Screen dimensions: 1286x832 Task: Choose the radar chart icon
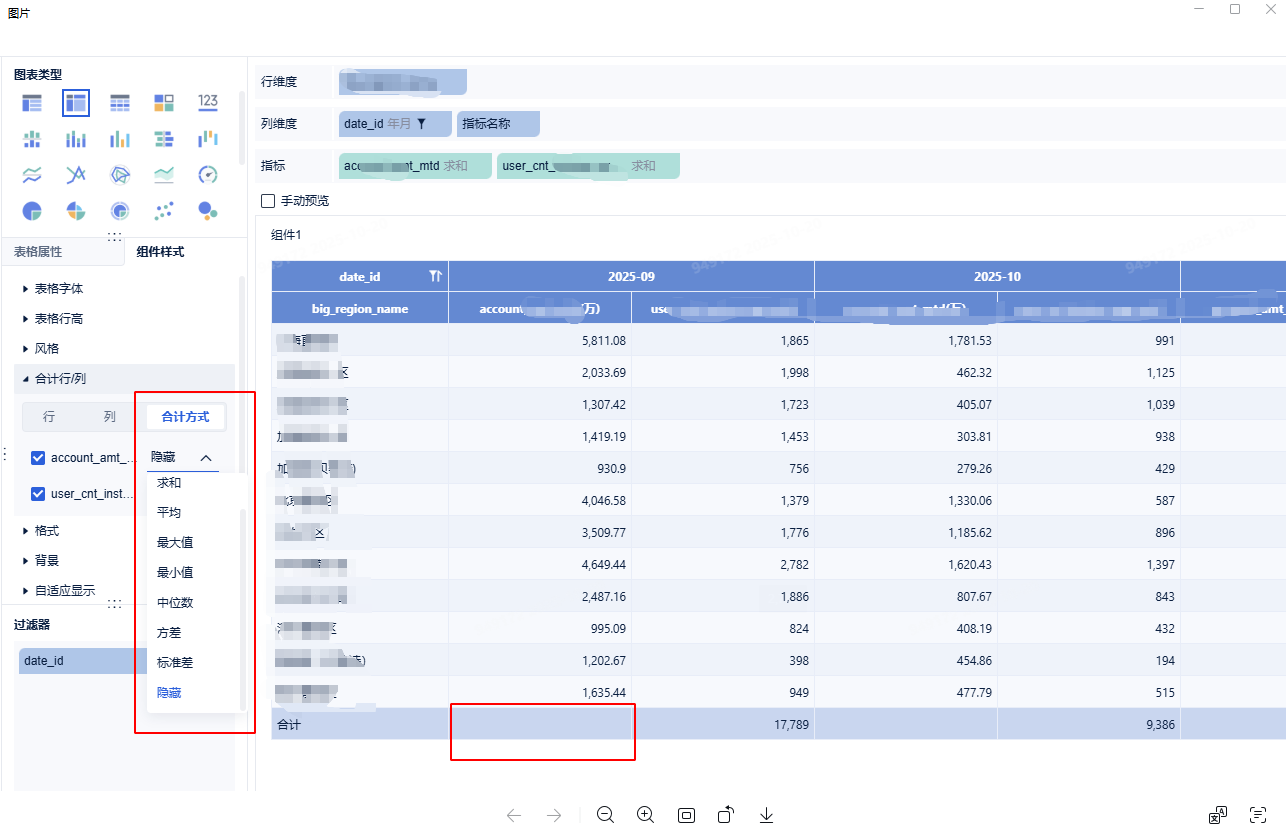click(x=120, y=175)
